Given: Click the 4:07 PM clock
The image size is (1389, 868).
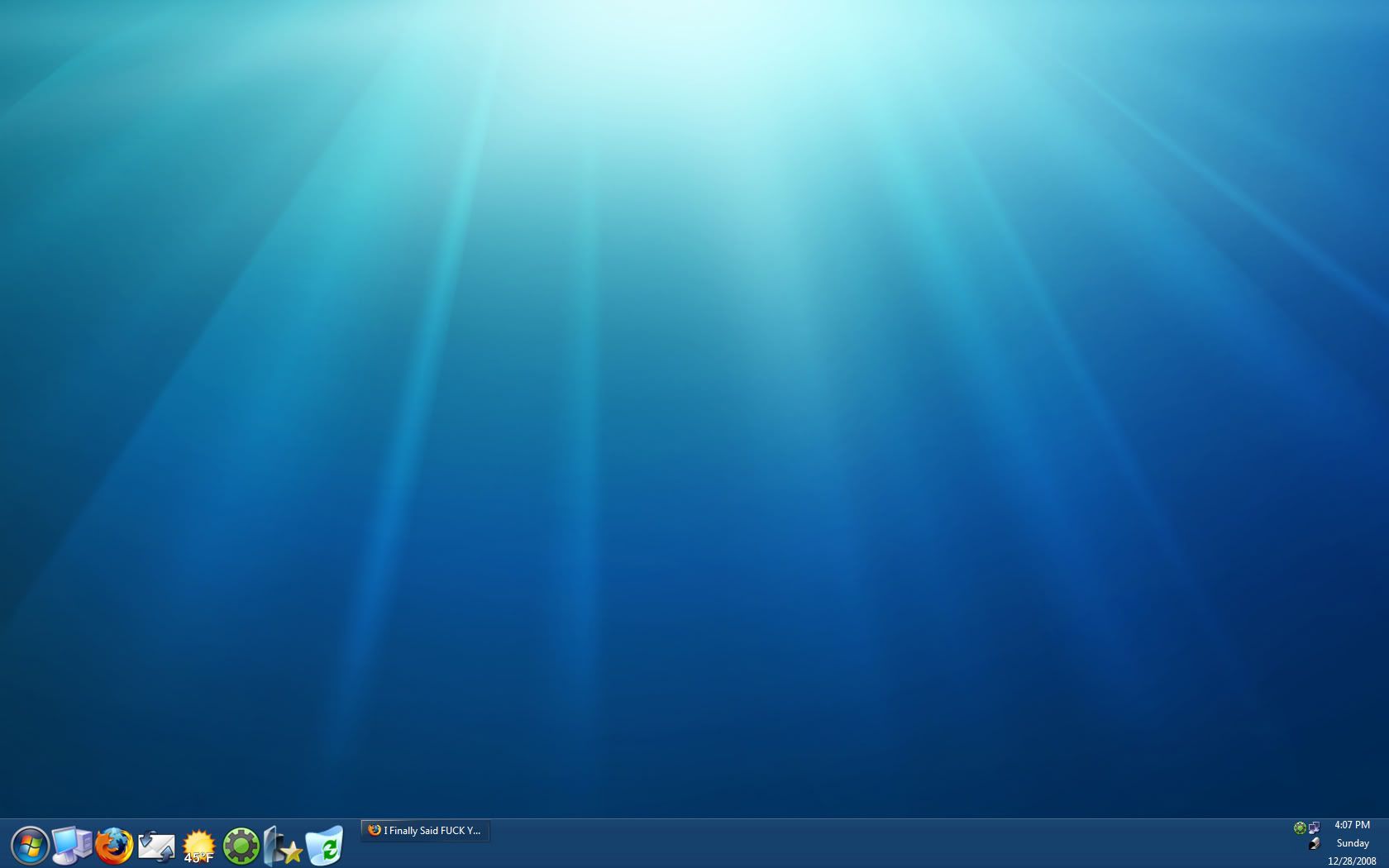Looking at the screenshot, I should (x=1352, y=825).
